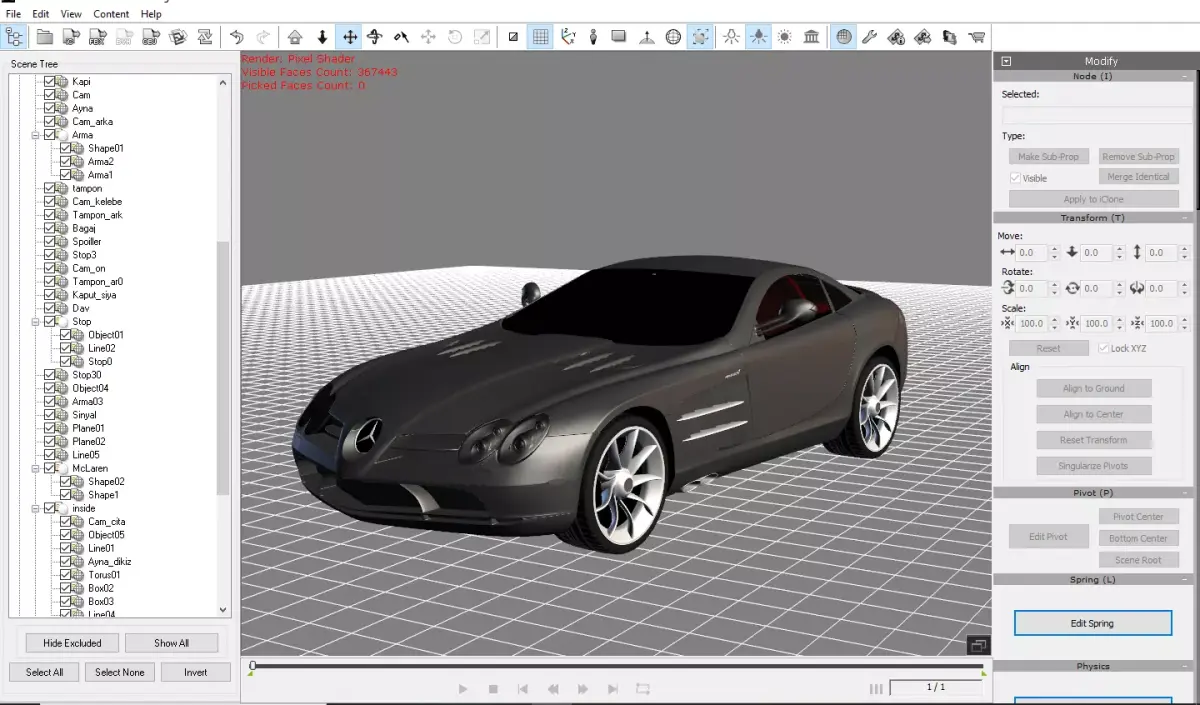The height and width of the screenshot is (705, 1200).
Task: Click the camera home view icon
Action: tap(295, 36)
